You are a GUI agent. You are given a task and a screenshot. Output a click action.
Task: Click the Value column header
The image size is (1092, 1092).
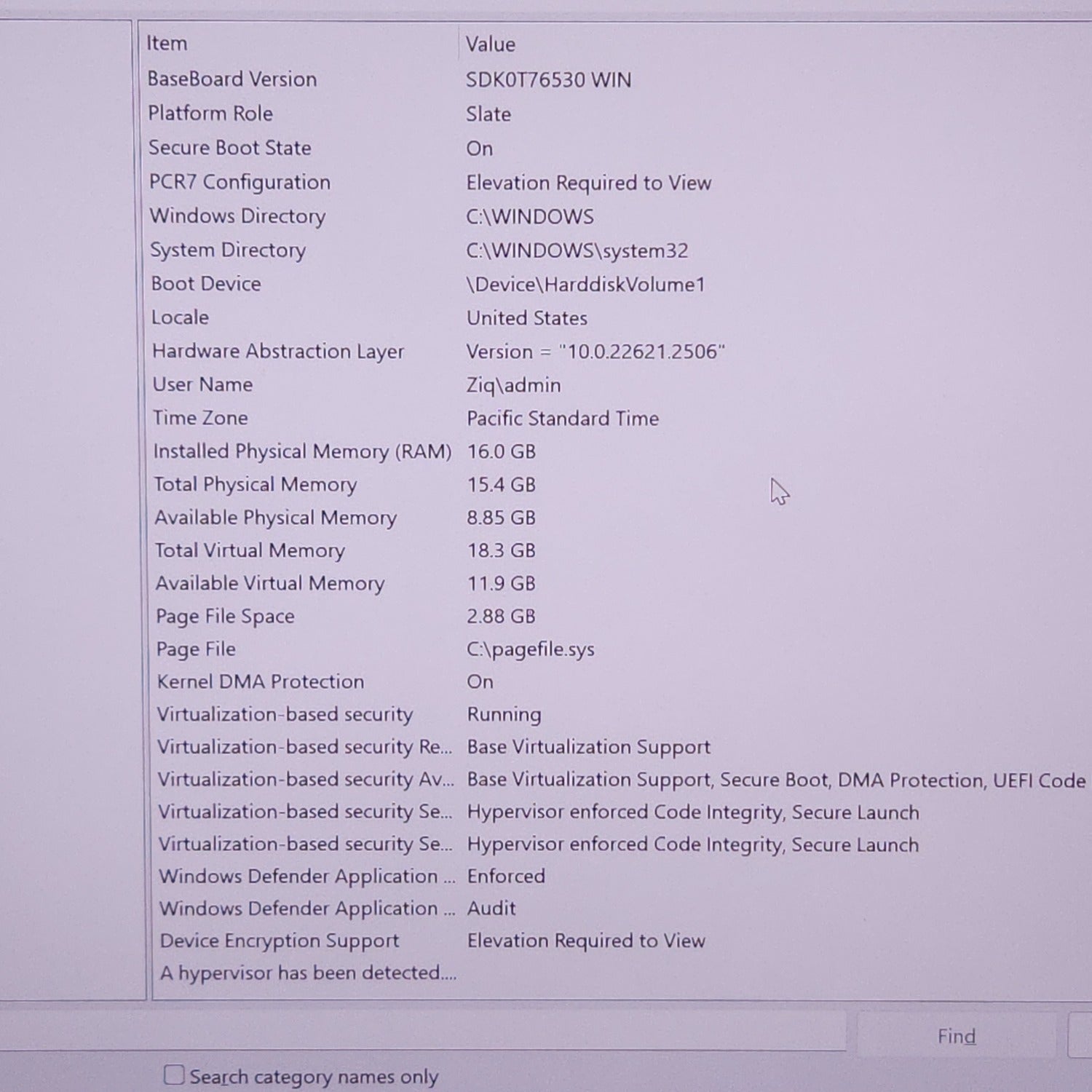coord(491,44)
